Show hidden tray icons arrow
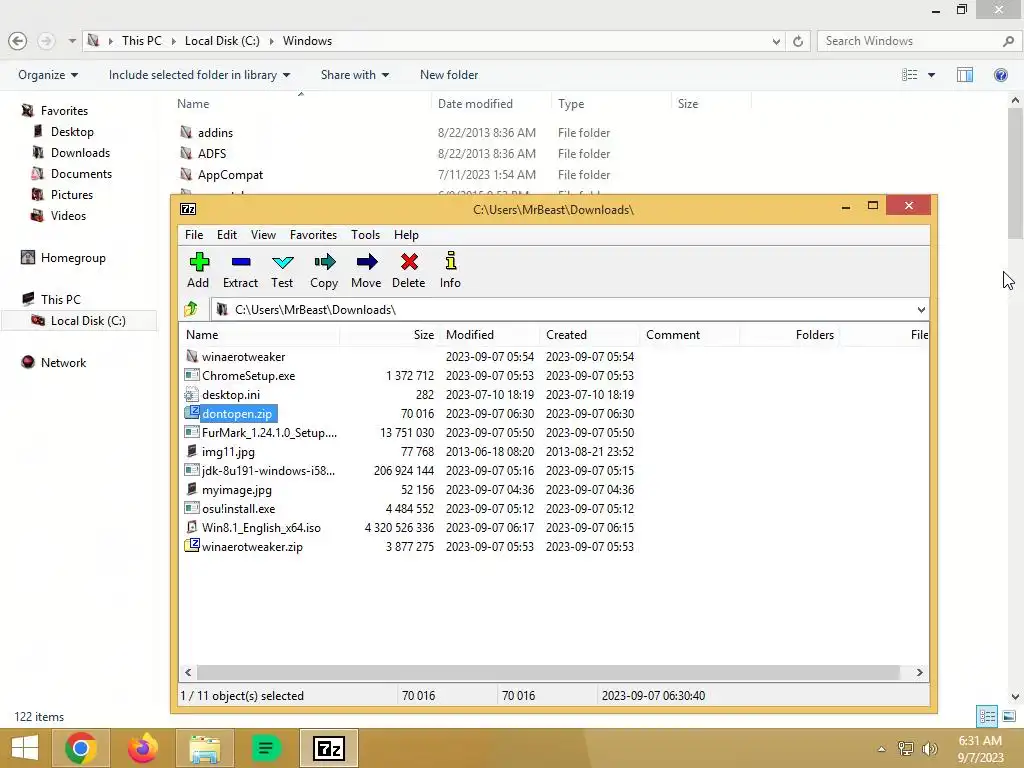The height and width of the screenshot is (768, 1024). pyautogui.click(x=882, y=749)
